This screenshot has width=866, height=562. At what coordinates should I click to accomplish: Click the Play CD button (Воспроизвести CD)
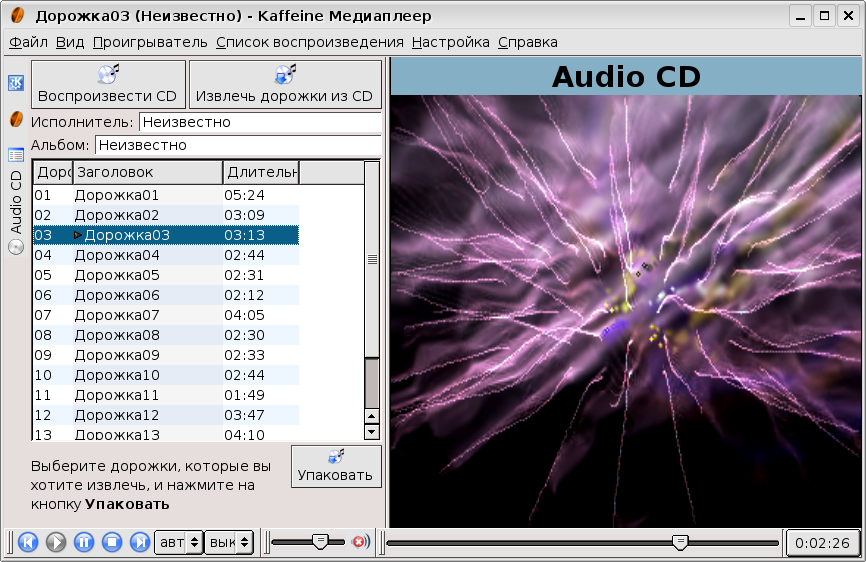[x=108, y=84]
